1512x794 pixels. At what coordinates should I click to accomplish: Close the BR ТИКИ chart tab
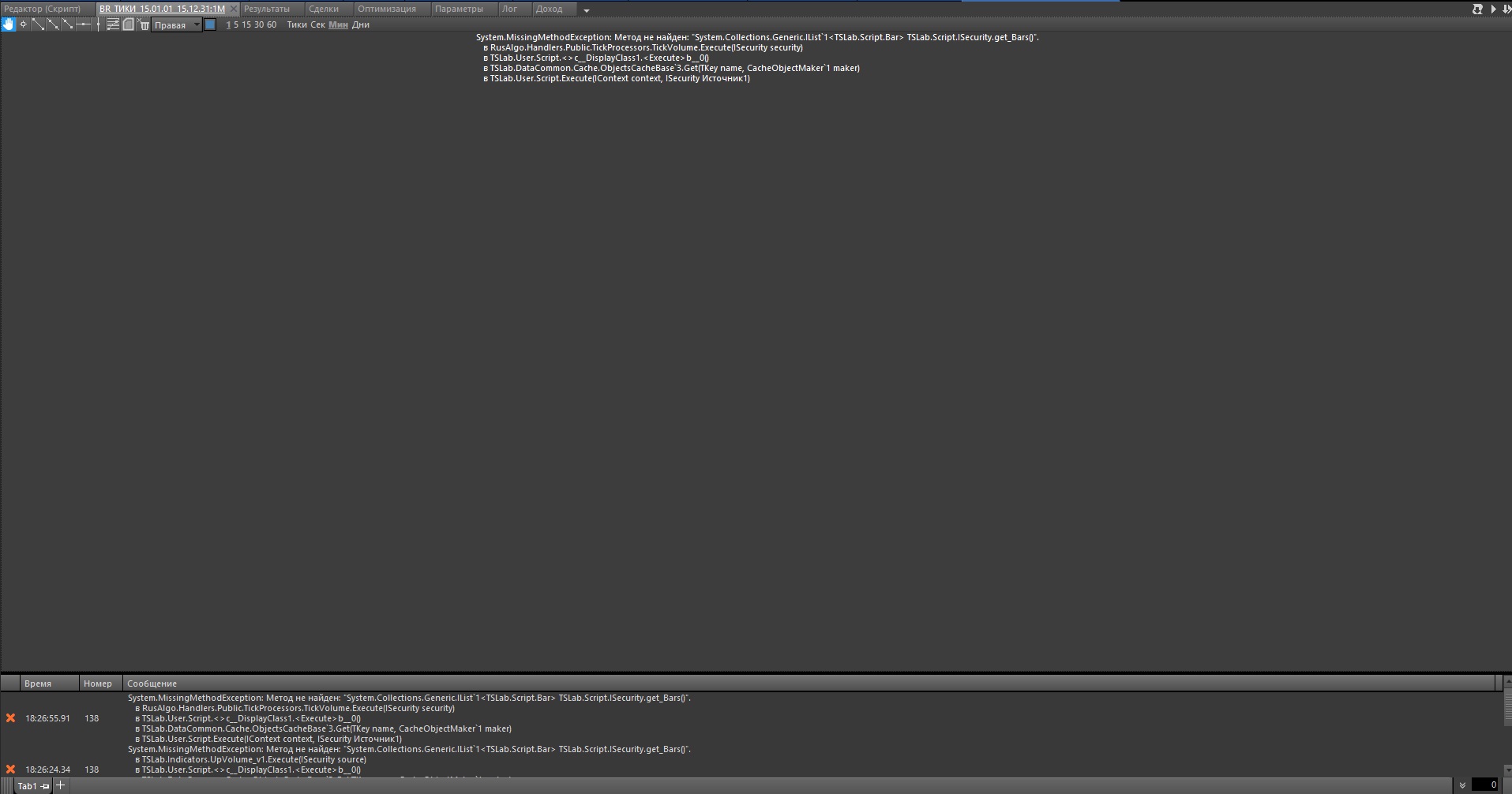pos(234,9)
